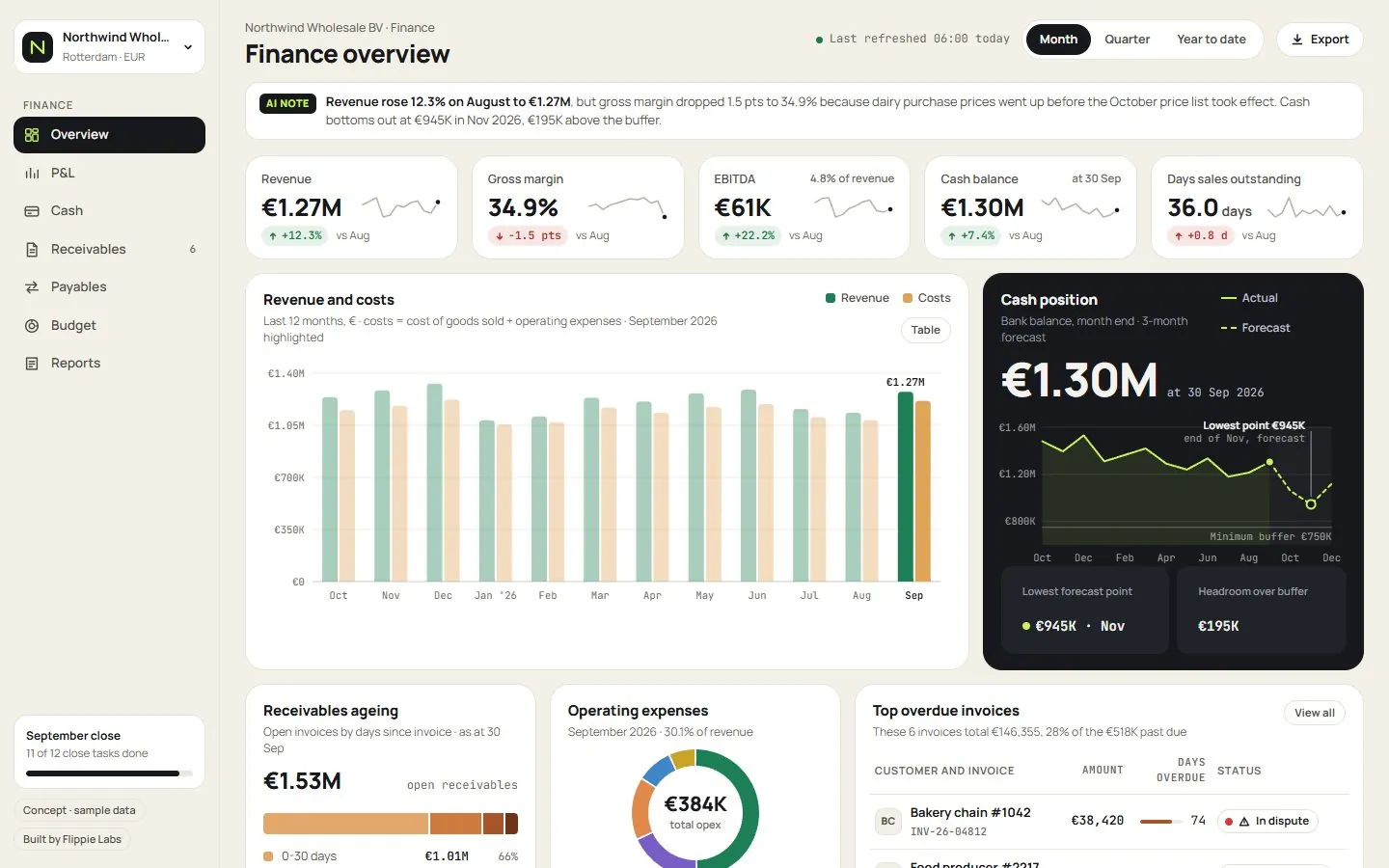The height and width of the screenshot is (868, 1389).
Task: Open the Northwind company switcher chevron
Action: (x=188, y=46)
